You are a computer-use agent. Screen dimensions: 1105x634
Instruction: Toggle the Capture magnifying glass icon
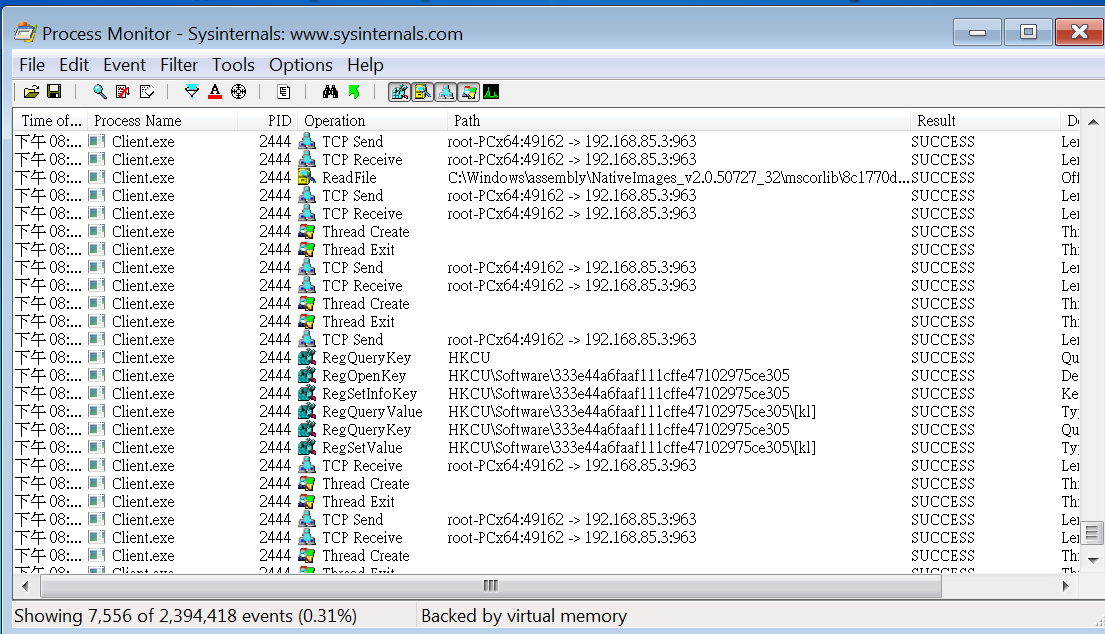100,92
